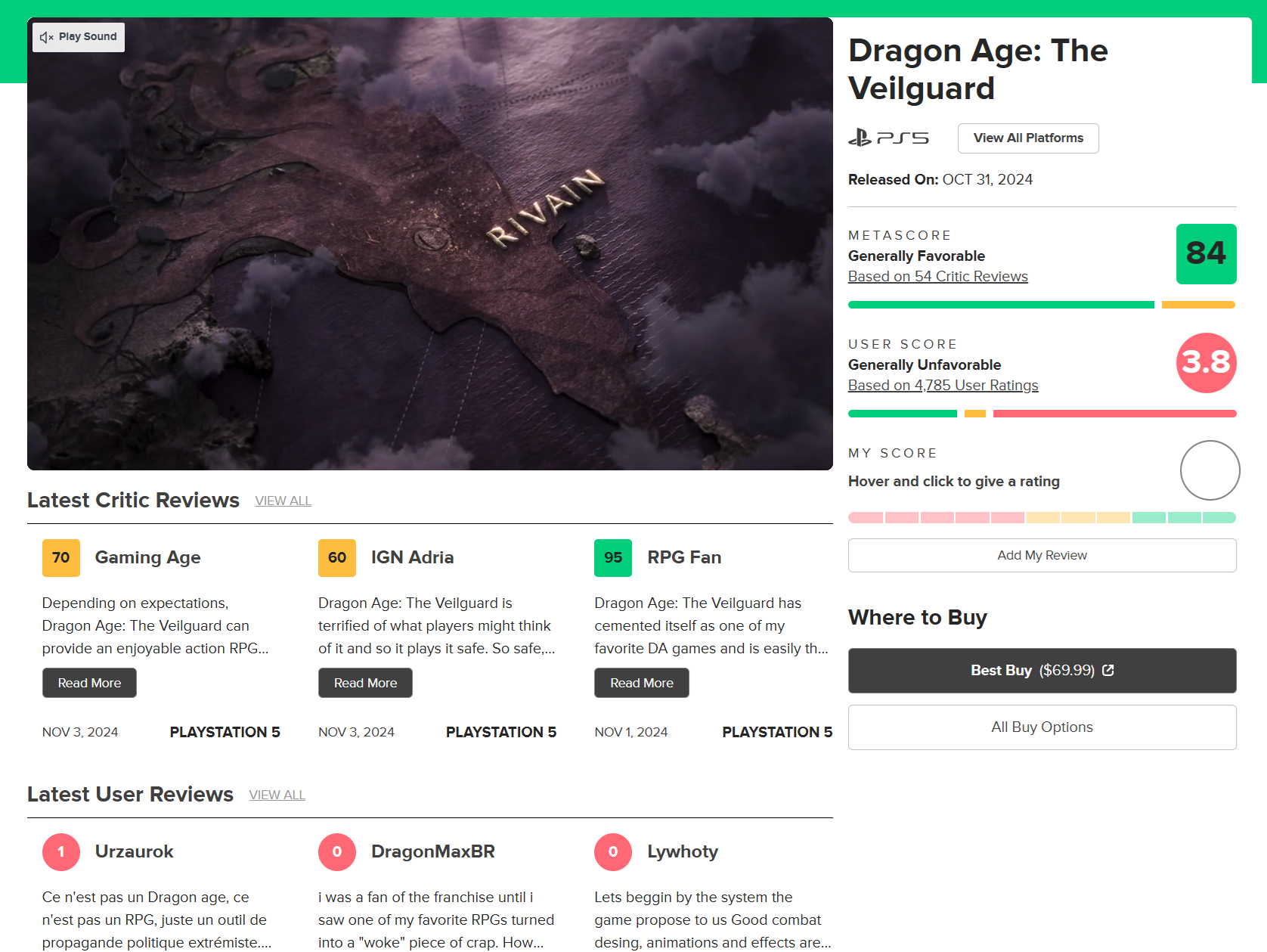
Task: Click the external link icon on Best Buy button
Action: pos(1108,670)
